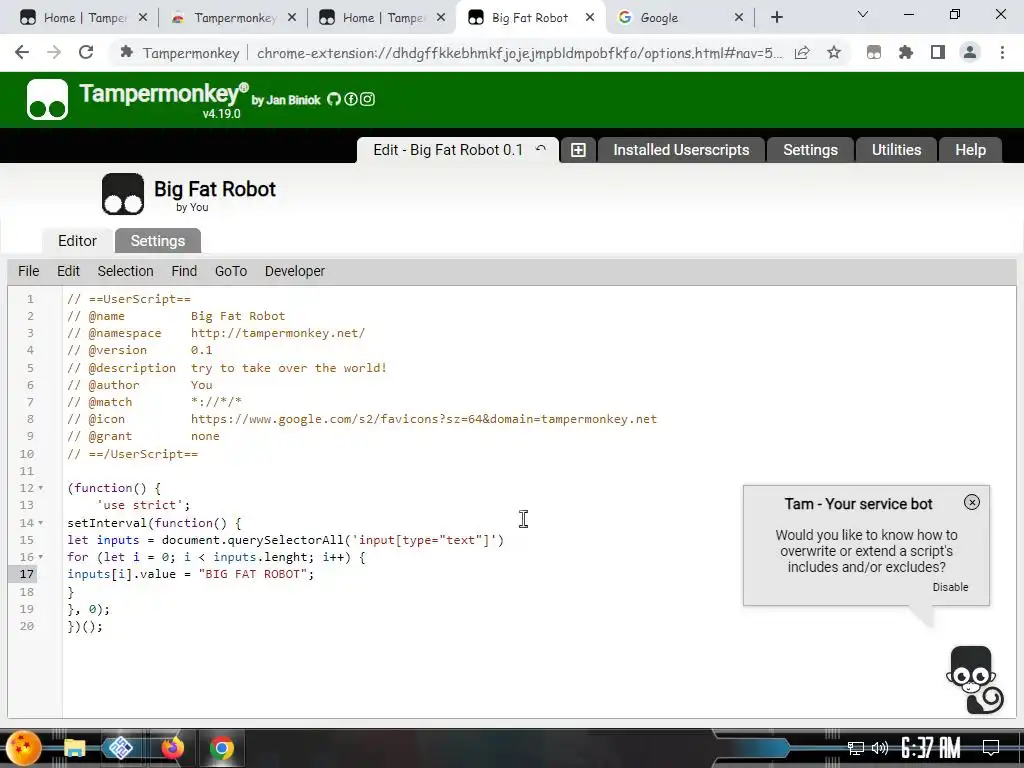1024x768 pixels.
Task: Open the Utilities tab
Action: (897, 150)
